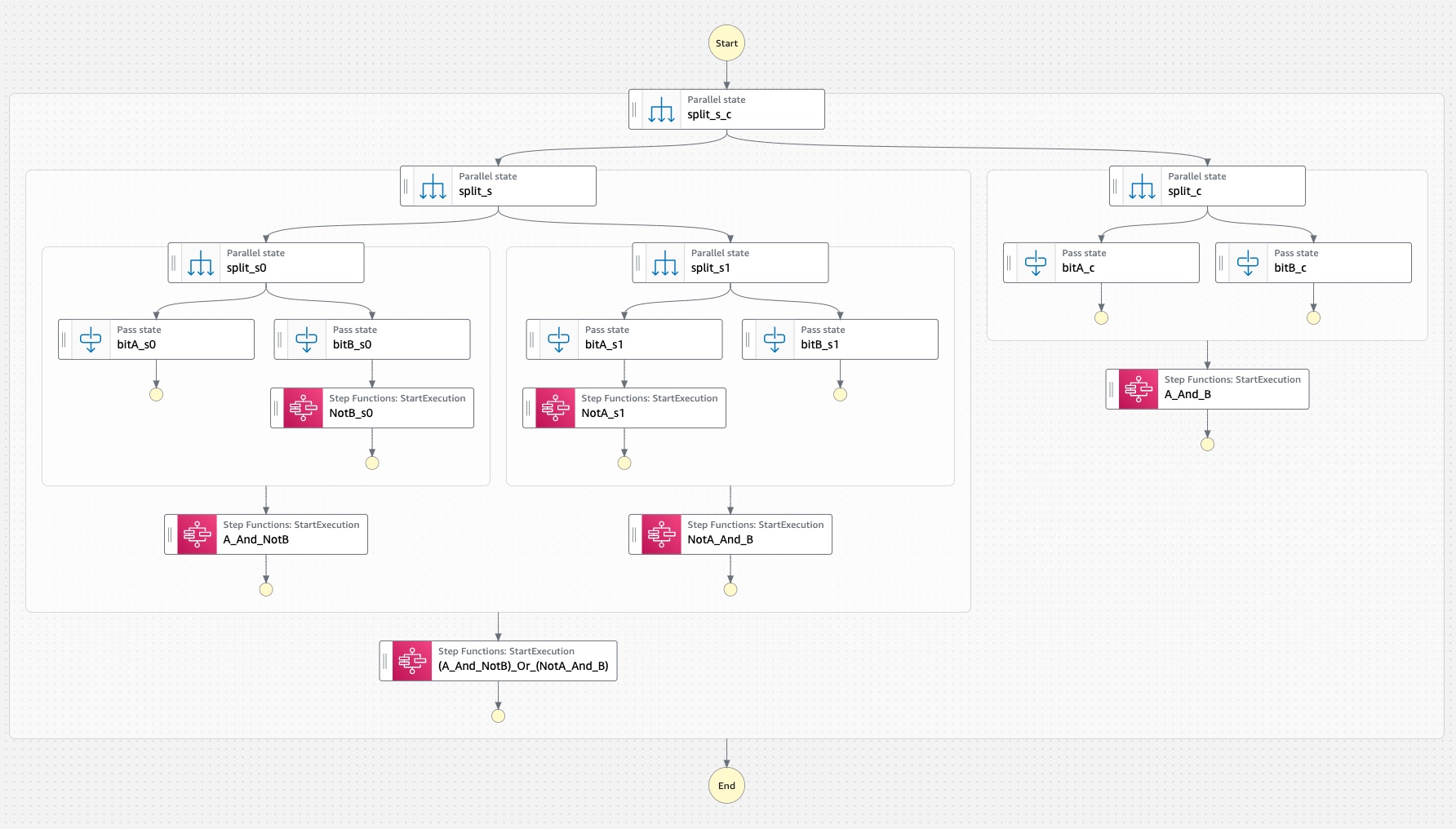Select the split_s_c parallel state icon
The height and width of the screenshot is (829, 1456).
[x=661, y=109]
